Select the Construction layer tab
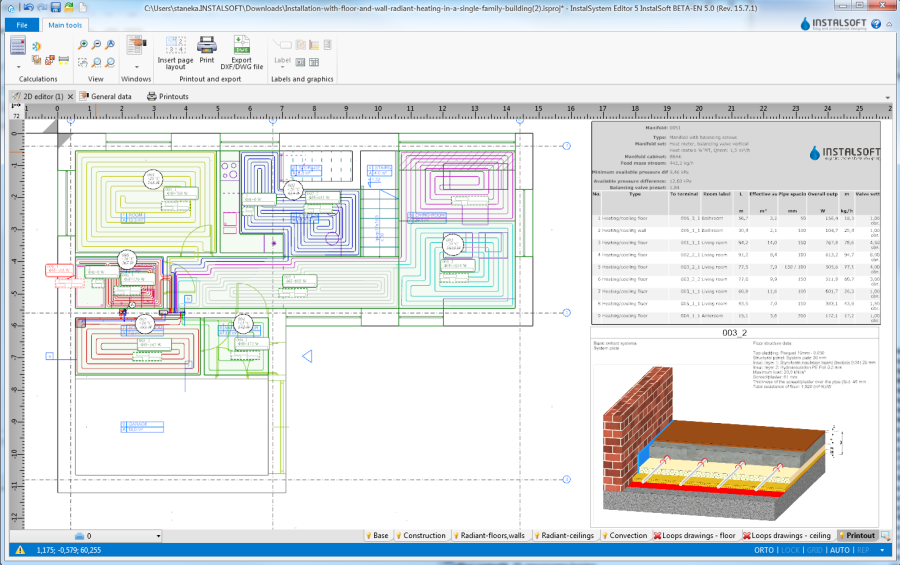 point(420,535)
